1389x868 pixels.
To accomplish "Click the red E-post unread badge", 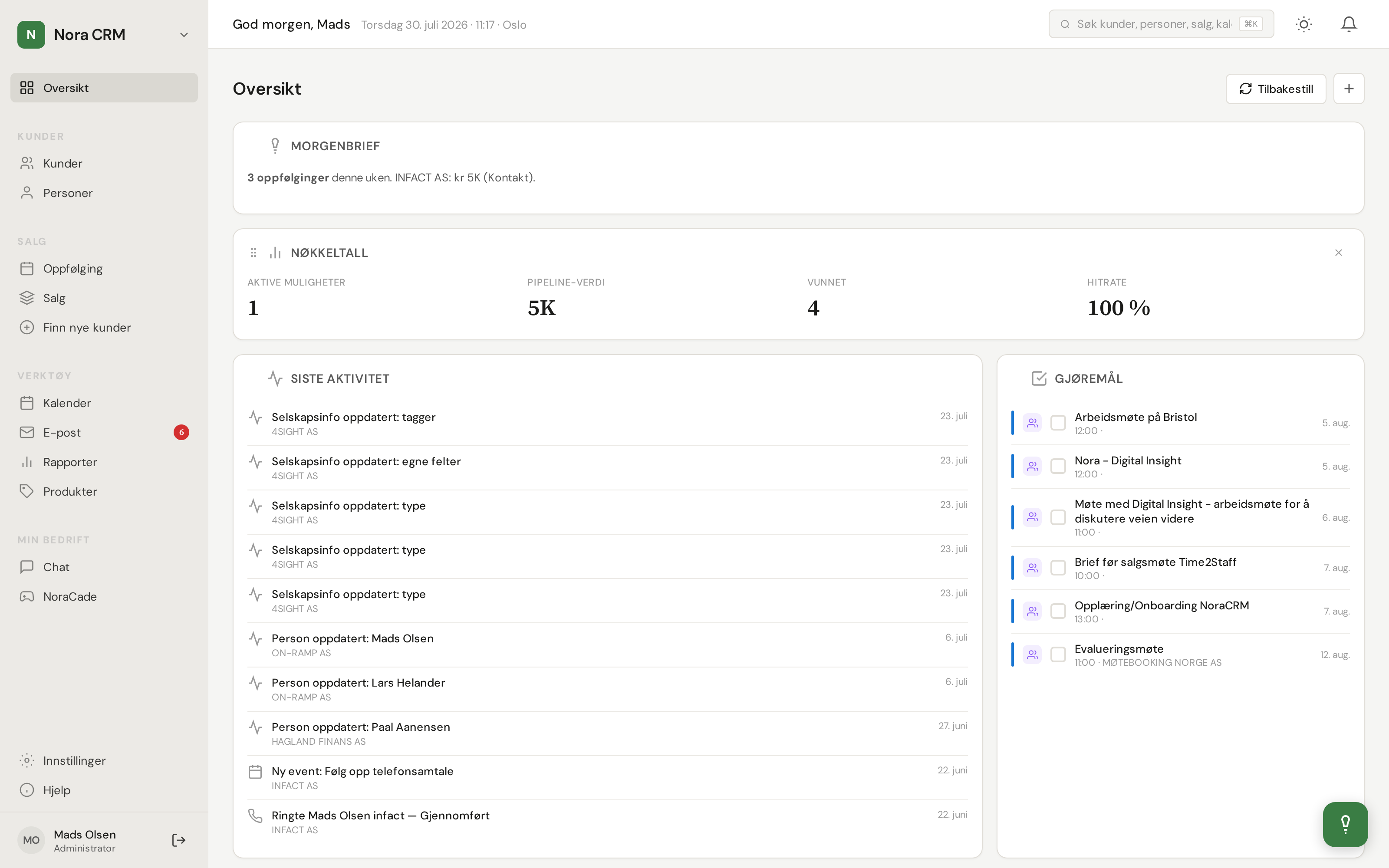I will click(181, 432).
